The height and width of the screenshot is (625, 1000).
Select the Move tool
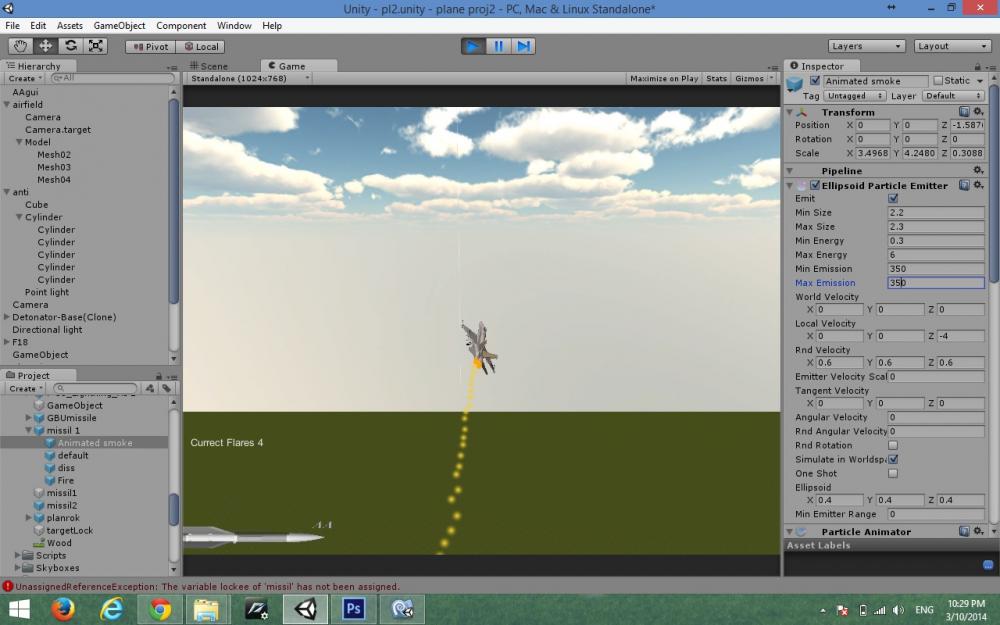(45, 46)
